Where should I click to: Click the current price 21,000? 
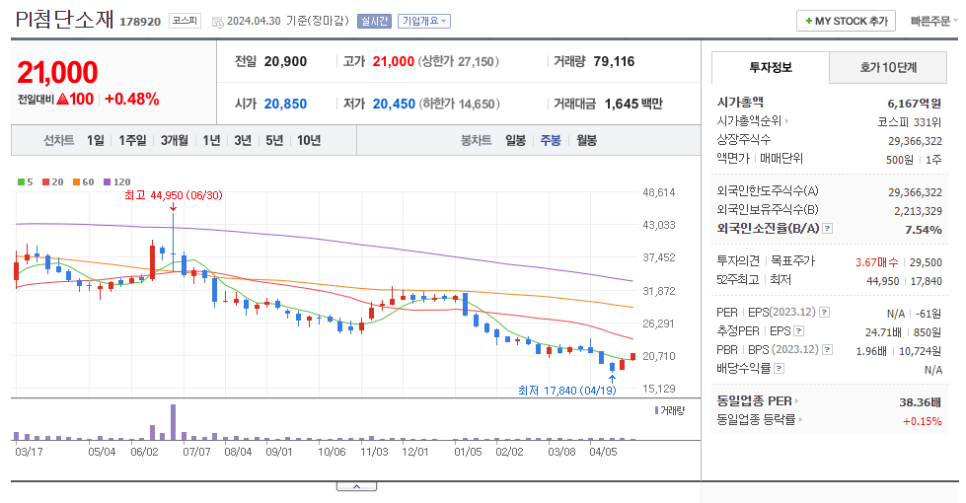point(57,73)
